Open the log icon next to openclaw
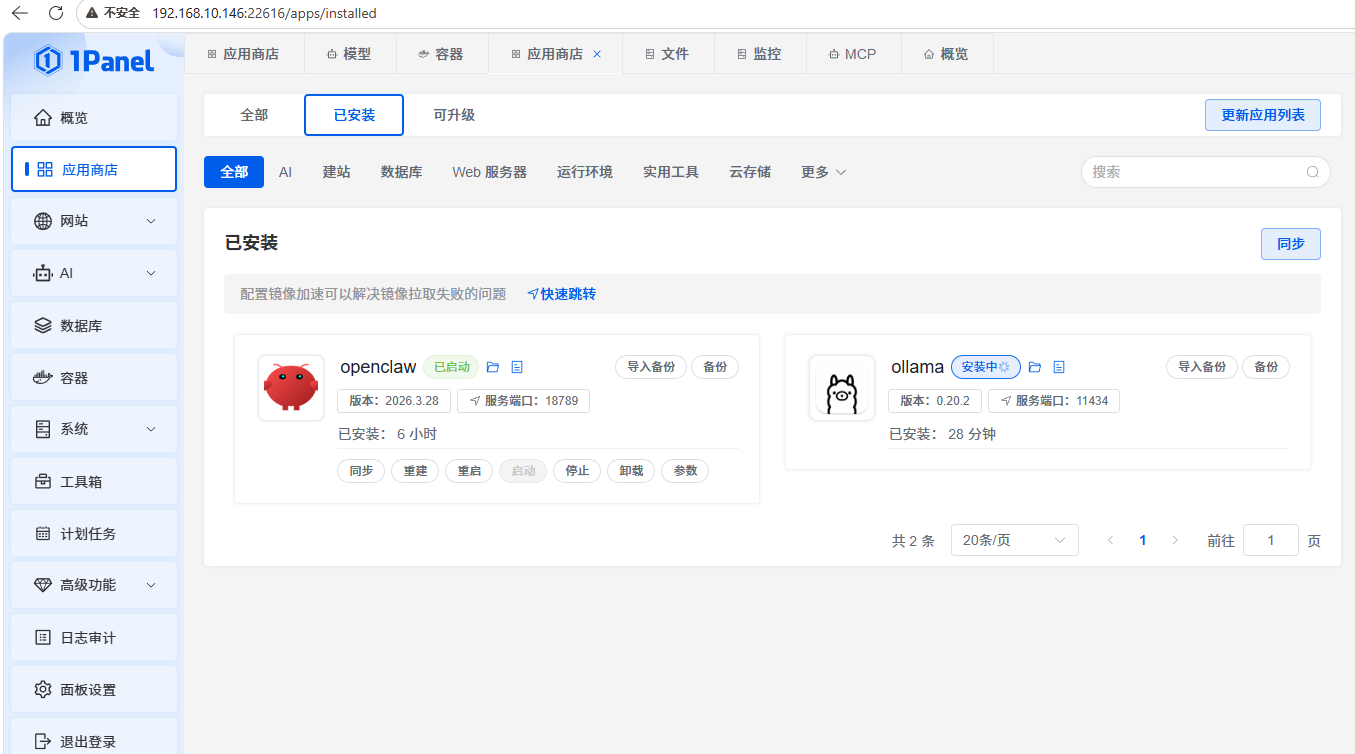The height and width of the screenshot is (754, 1355). 517,367
